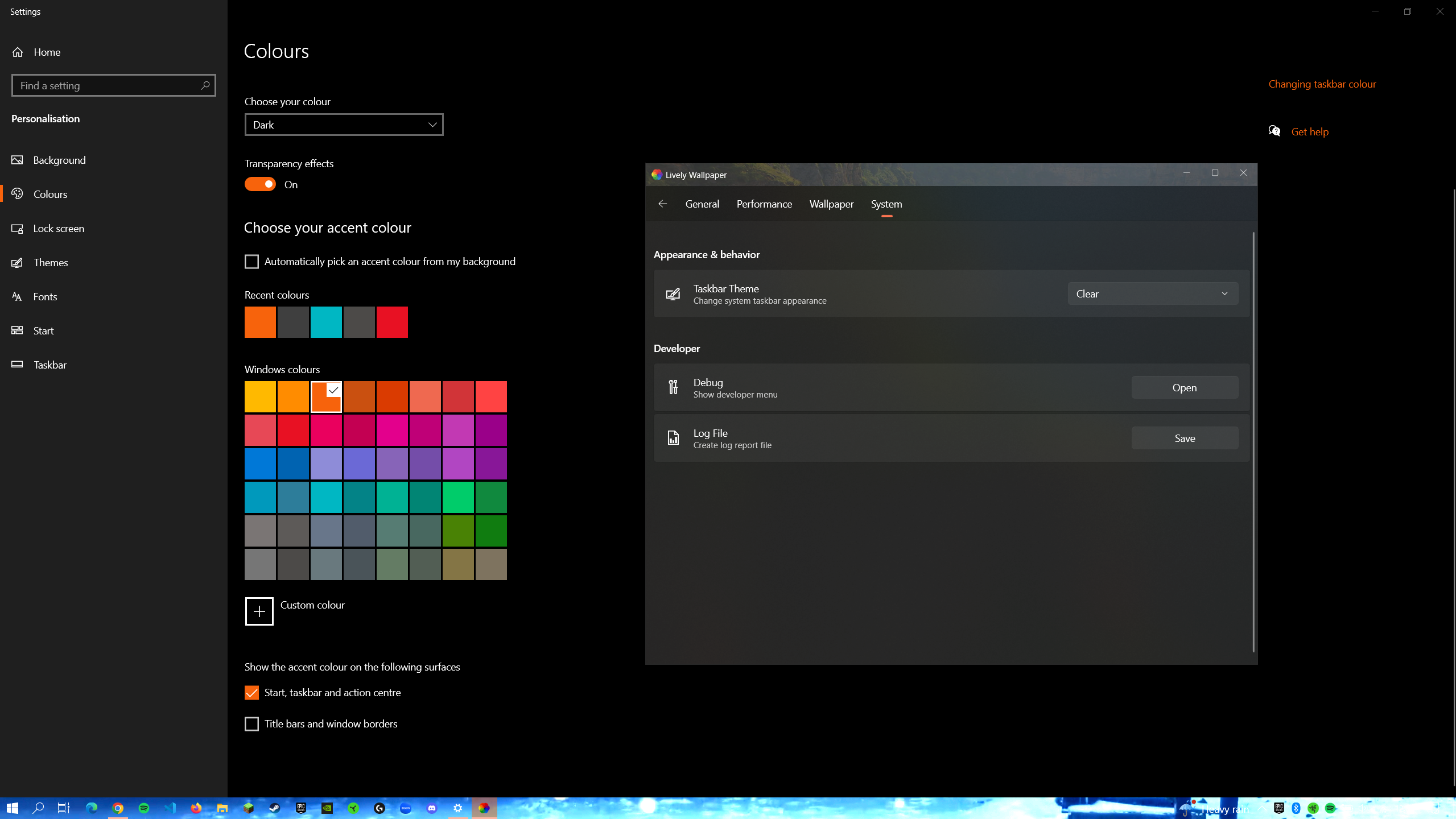Open the Debug developer menu icon in Lively
This screenshot has height=819, width=1456.
[x=673, y=387]
